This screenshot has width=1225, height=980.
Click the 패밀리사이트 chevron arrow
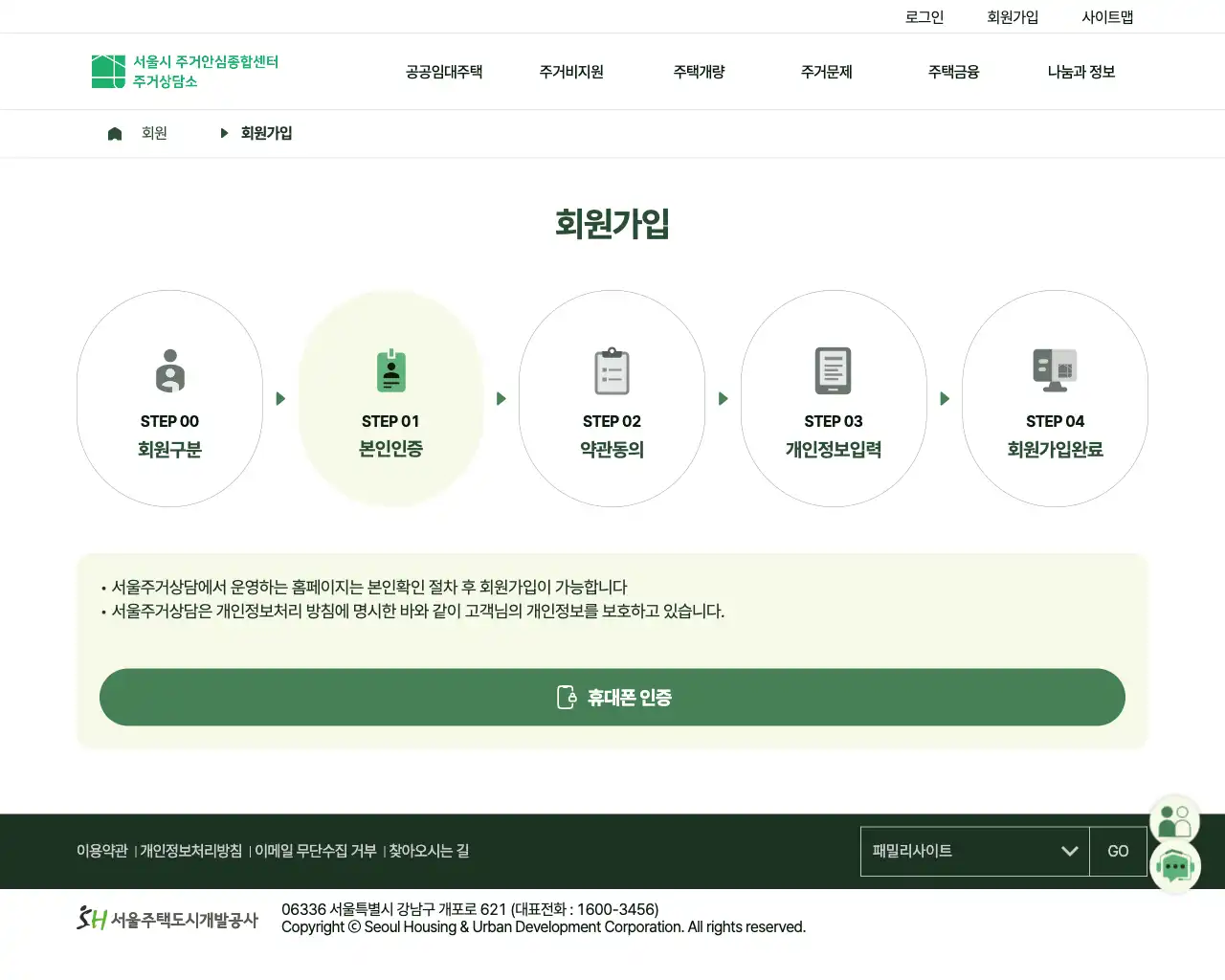[1070, 851]
